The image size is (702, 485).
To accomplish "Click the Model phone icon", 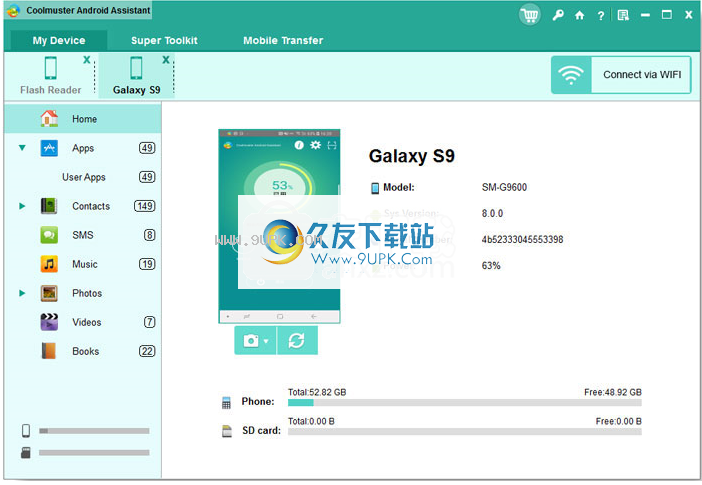I will click(x=375, y=188).
